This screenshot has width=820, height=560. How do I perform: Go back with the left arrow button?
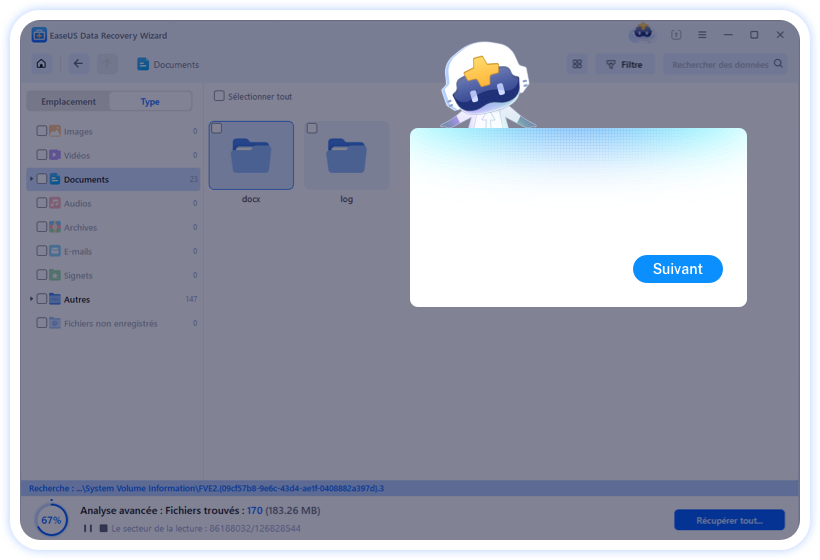tap(78, 64)
